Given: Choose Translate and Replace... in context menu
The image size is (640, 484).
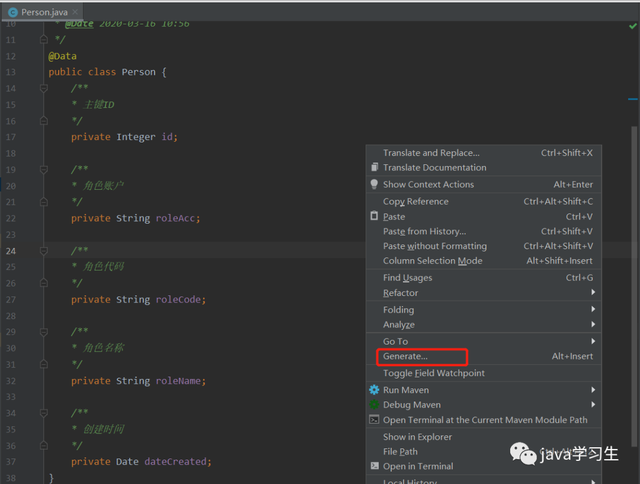Looking at the screenshot, I should (484, 153).
